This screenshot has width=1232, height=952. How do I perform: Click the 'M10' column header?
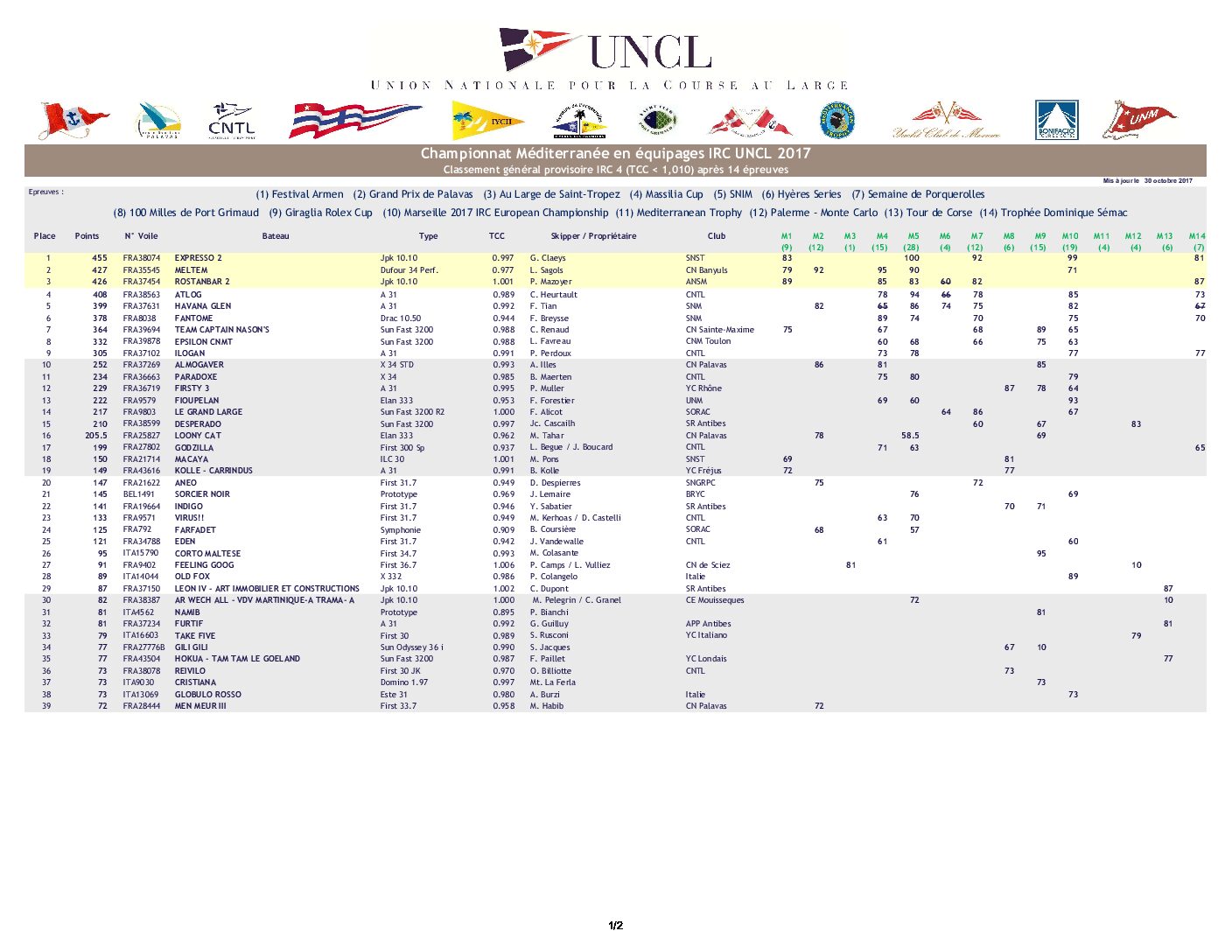point(1070,236)
